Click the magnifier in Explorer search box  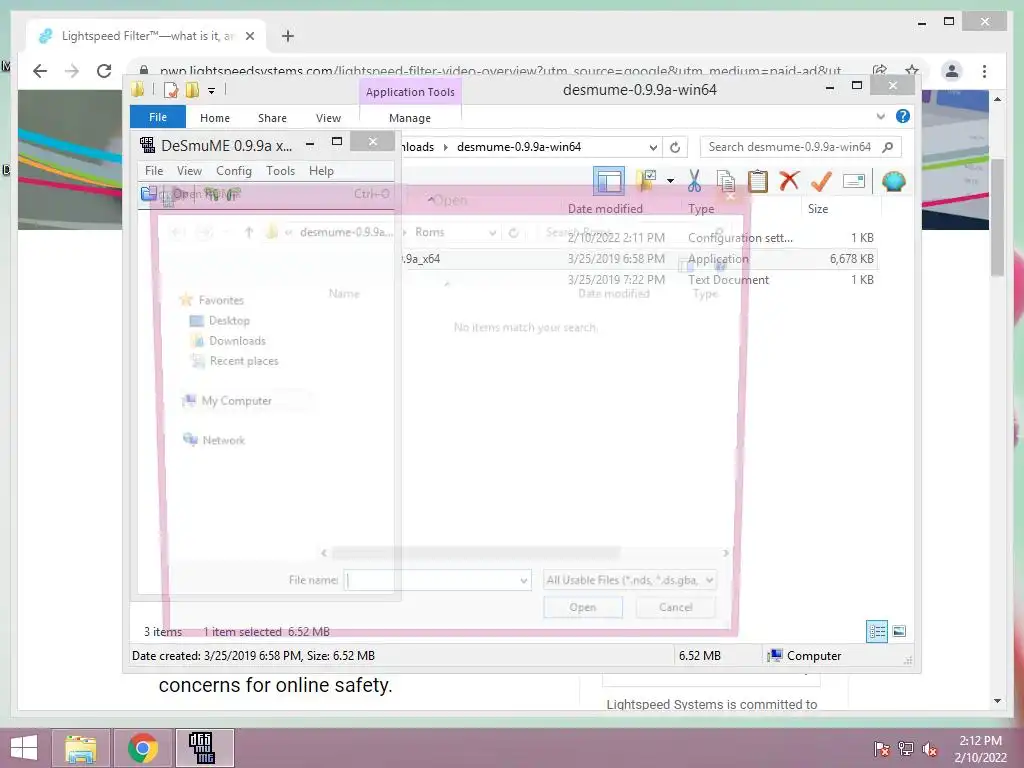pyautogui.click(x=887, y=147)
